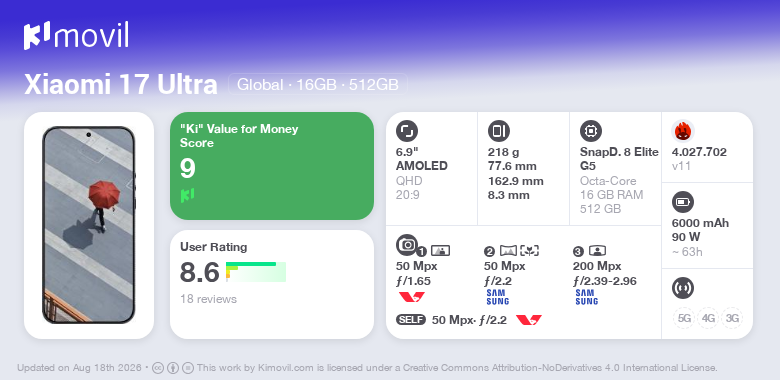This screenshot has height=380, width=780.
Task: Click the Global · 16GB · 512GB variant tag
Action: click(x=318, y=85)
